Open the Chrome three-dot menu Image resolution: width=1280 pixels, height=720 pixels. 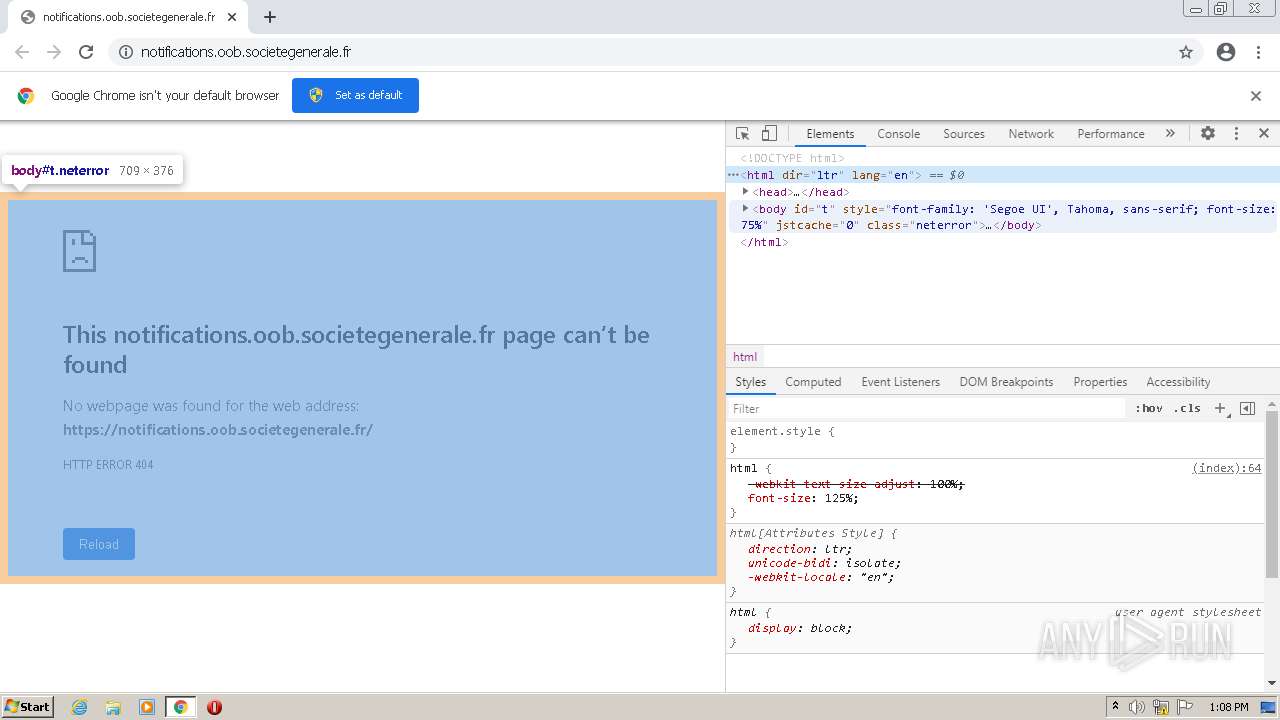[x=1258, y=52]
